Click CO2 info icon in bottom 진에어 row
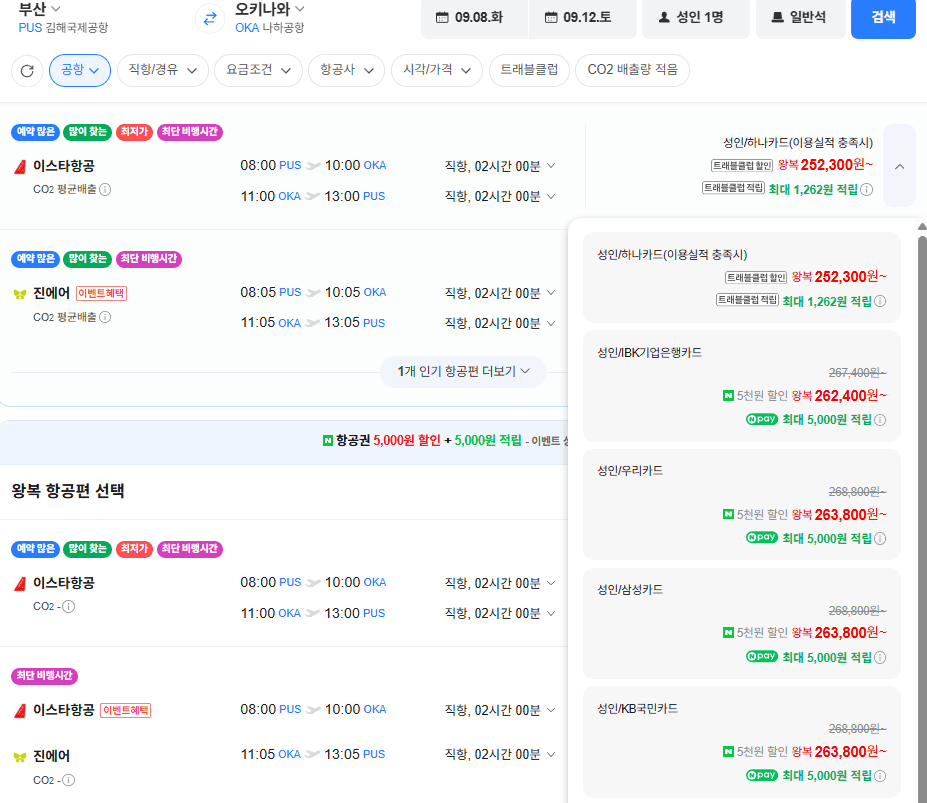The width and height of the screenshot is (927, 803). pos(69,780)
